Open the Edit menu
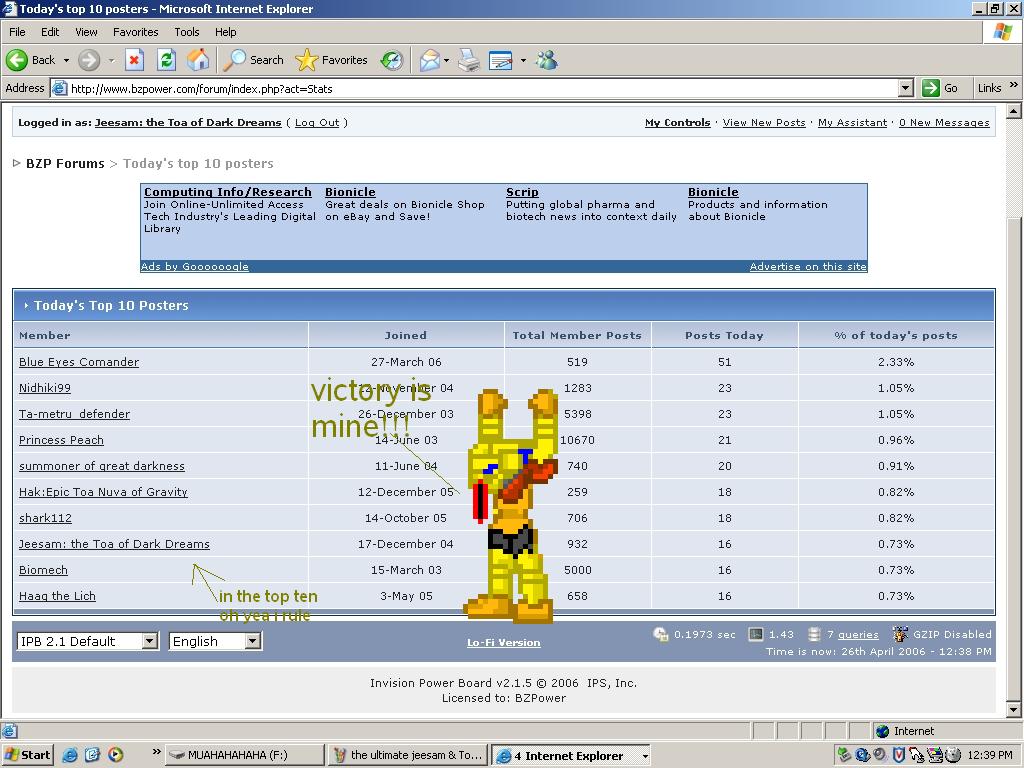 coord(50,32)
